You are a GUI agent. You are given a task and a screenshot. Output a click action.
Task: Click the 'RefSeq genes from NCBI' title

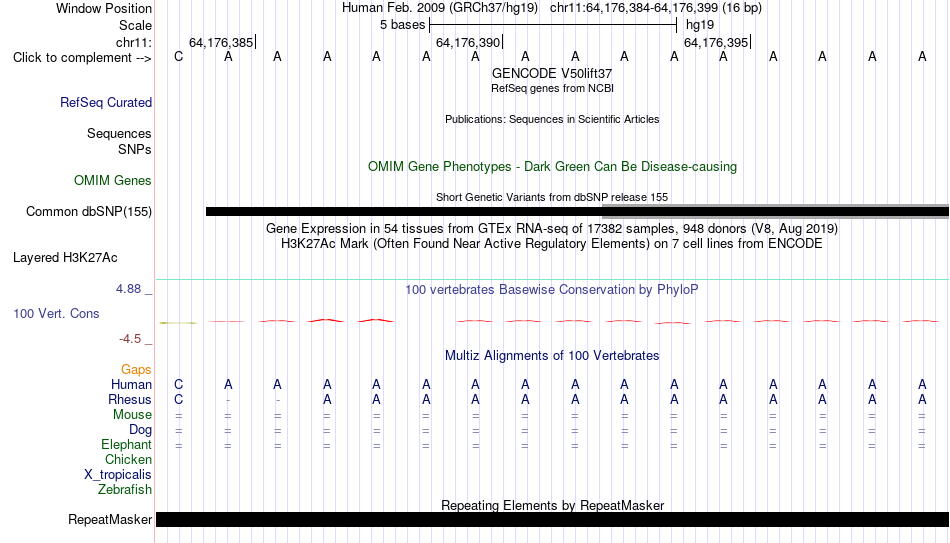point(552,88)
